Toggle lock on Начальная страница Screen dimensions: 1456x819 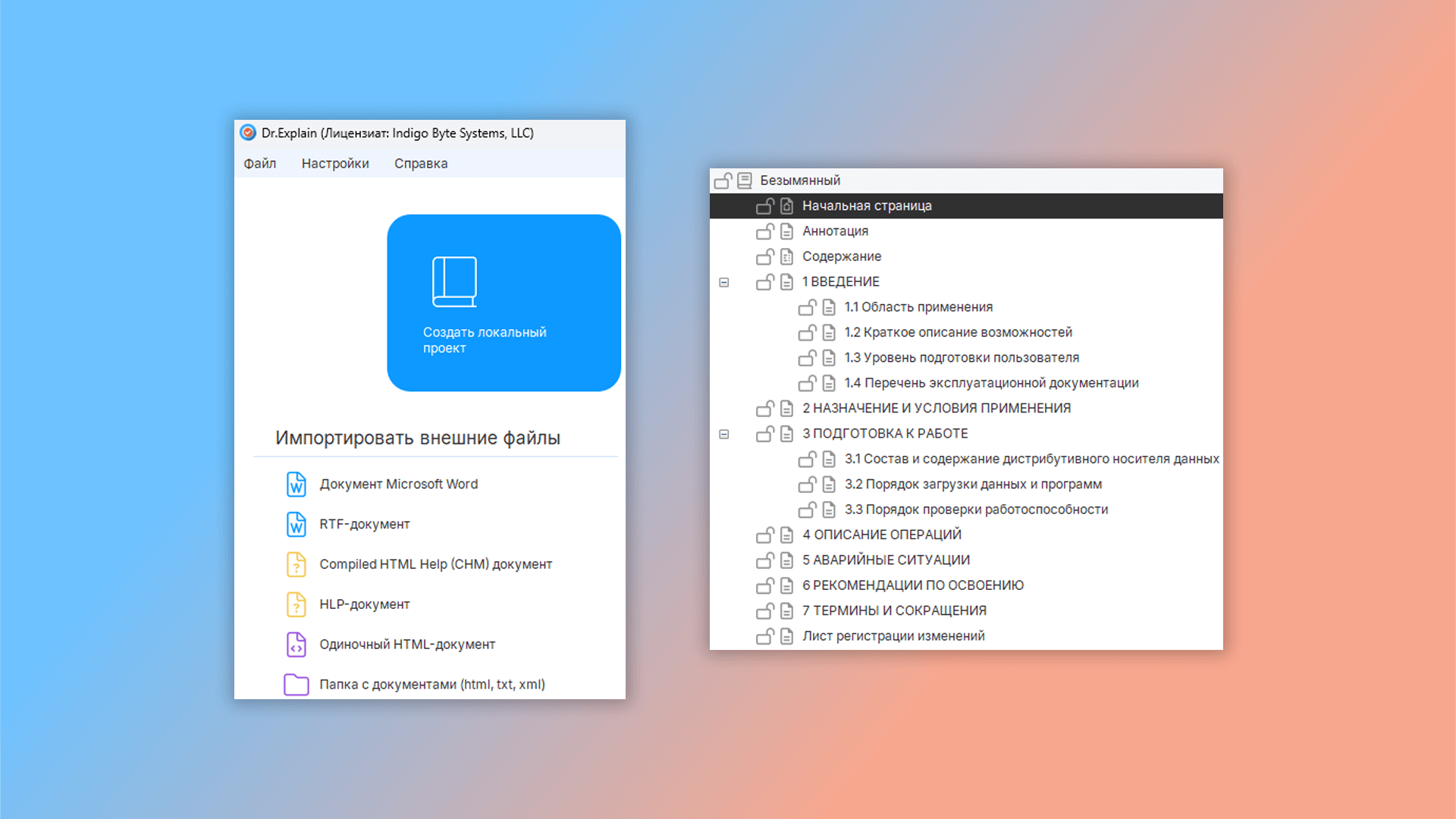[765, 206]
